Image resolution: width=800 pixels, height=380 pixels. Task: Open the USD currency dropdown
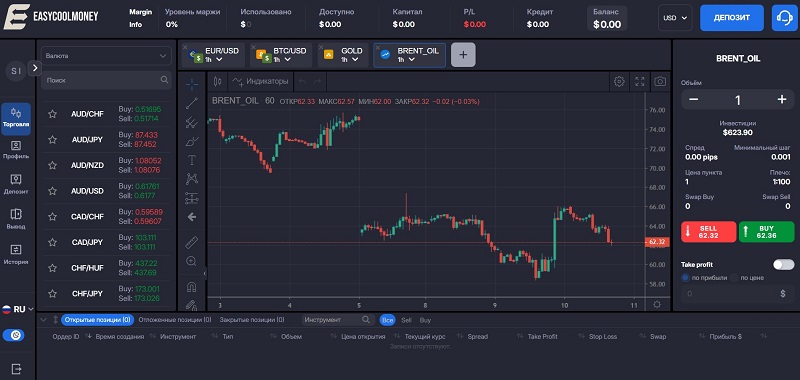point(675,18)
